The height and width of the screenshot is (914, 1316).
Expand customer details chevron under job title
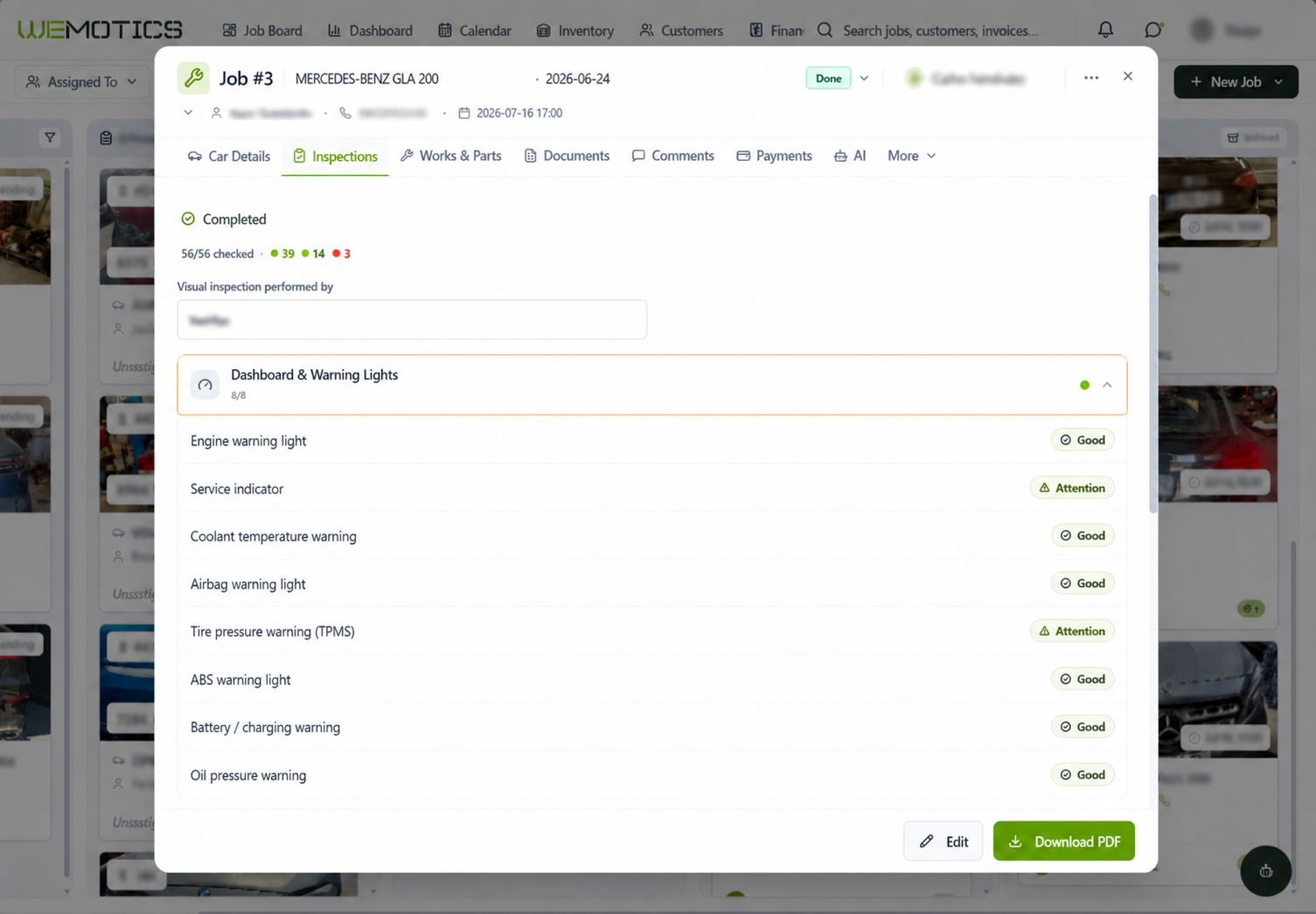(x=188, y=113)
